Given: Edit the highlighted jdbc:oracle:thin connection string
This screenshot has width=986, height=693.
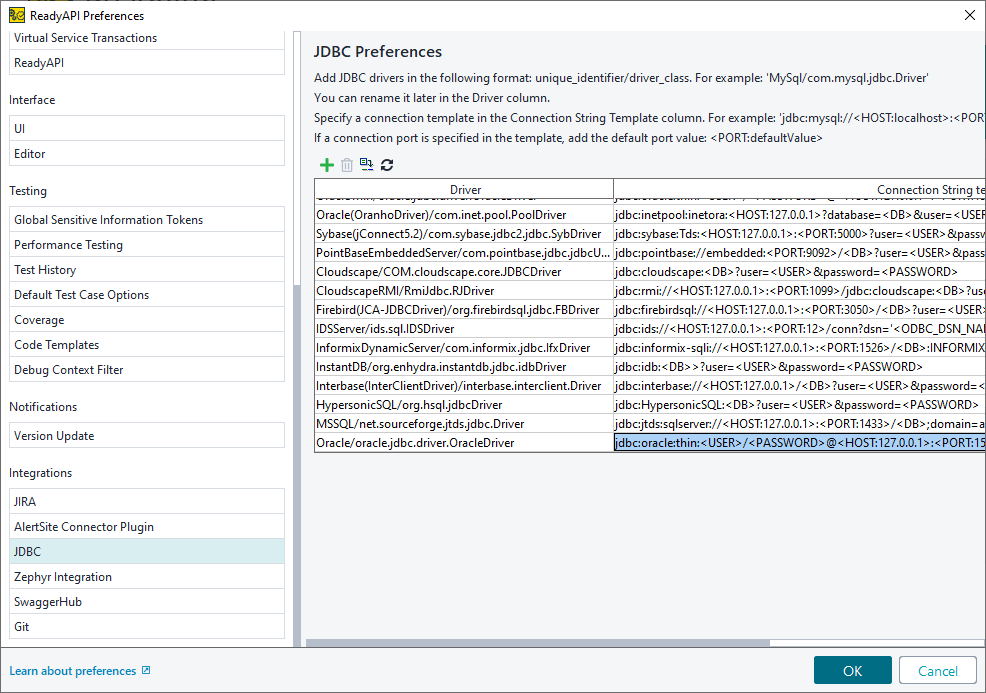Looking at the screenshot, I should [800, 443].
